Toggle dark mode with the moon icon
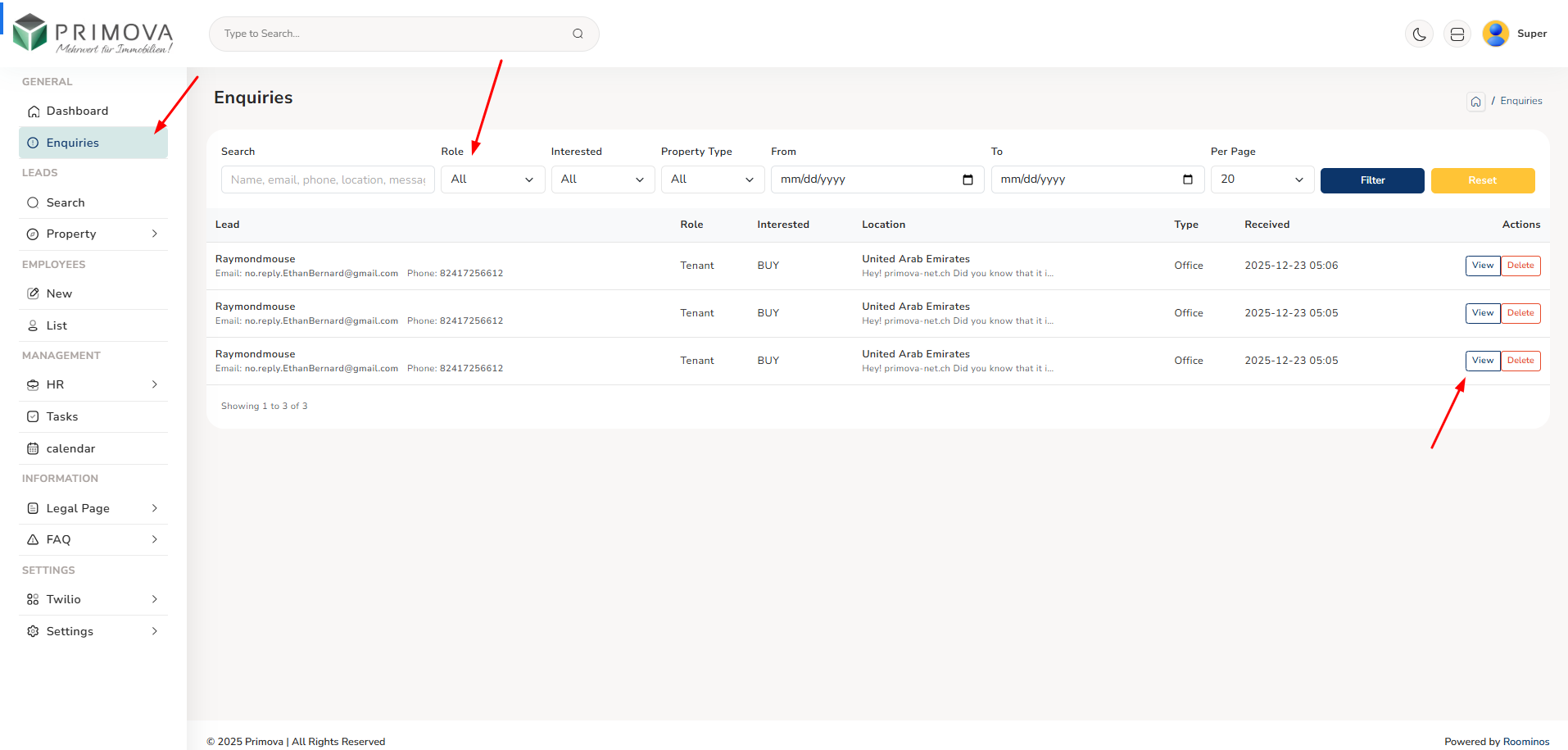The image size is (1568, 750). tap(1419, 34)
